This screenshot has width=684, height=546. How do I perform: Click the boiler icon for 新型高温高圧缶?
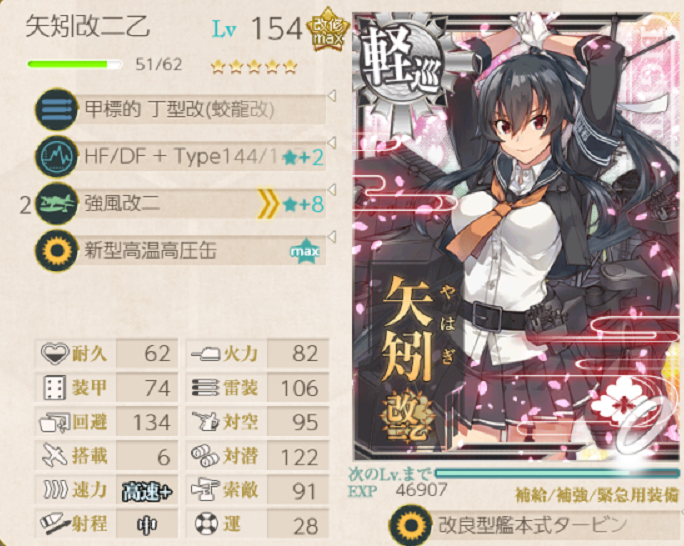(x=56, y=251)
